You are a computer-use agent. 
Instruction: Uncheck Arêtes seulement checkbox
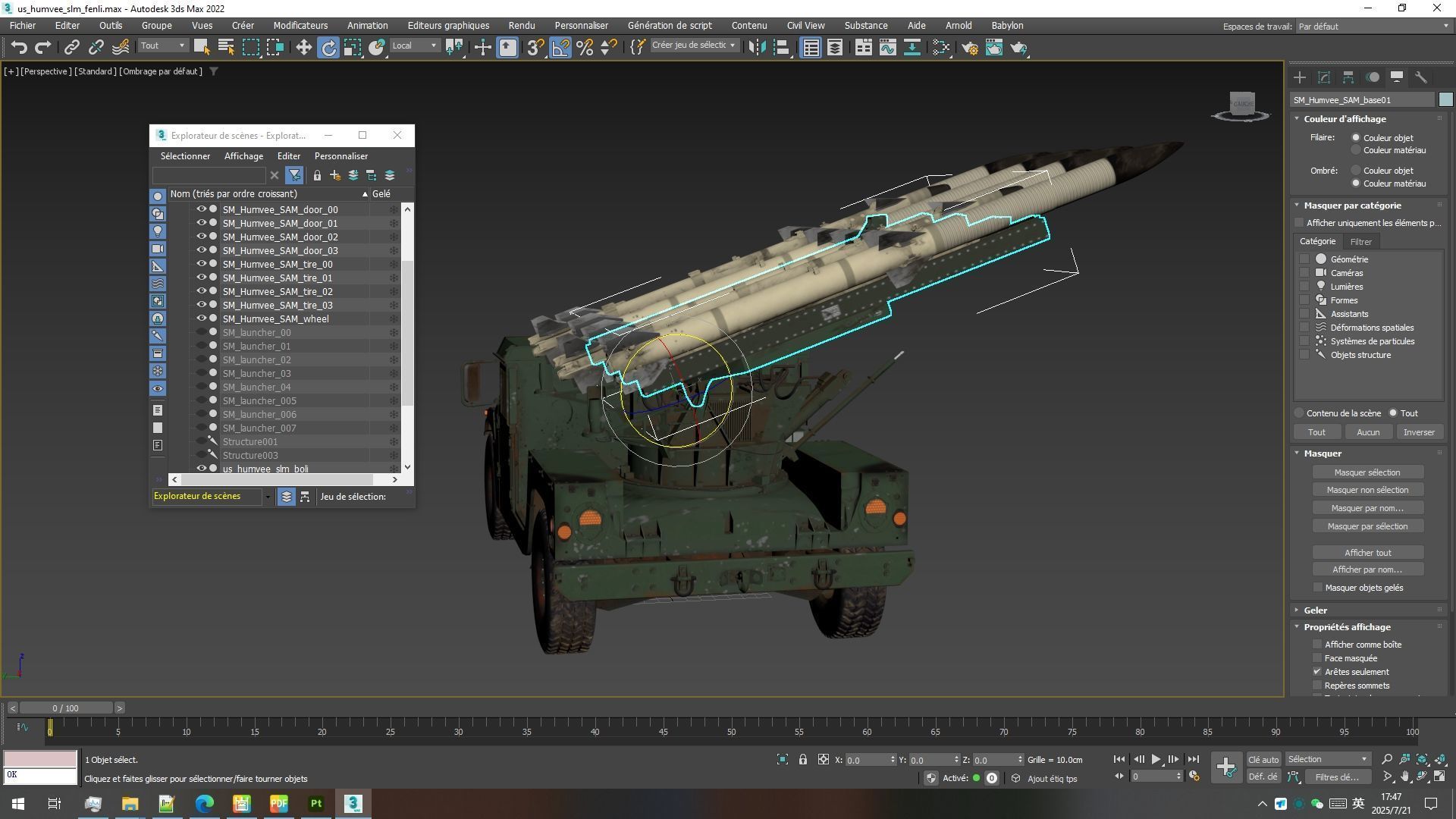tap(1317, 672)
